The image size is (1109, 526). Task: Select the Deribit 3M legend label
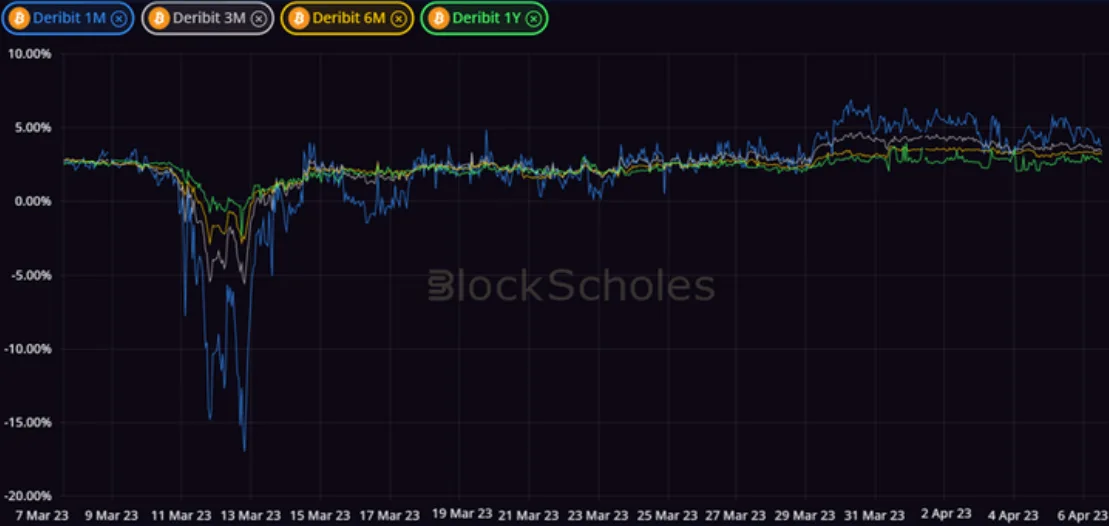[209, 19]
